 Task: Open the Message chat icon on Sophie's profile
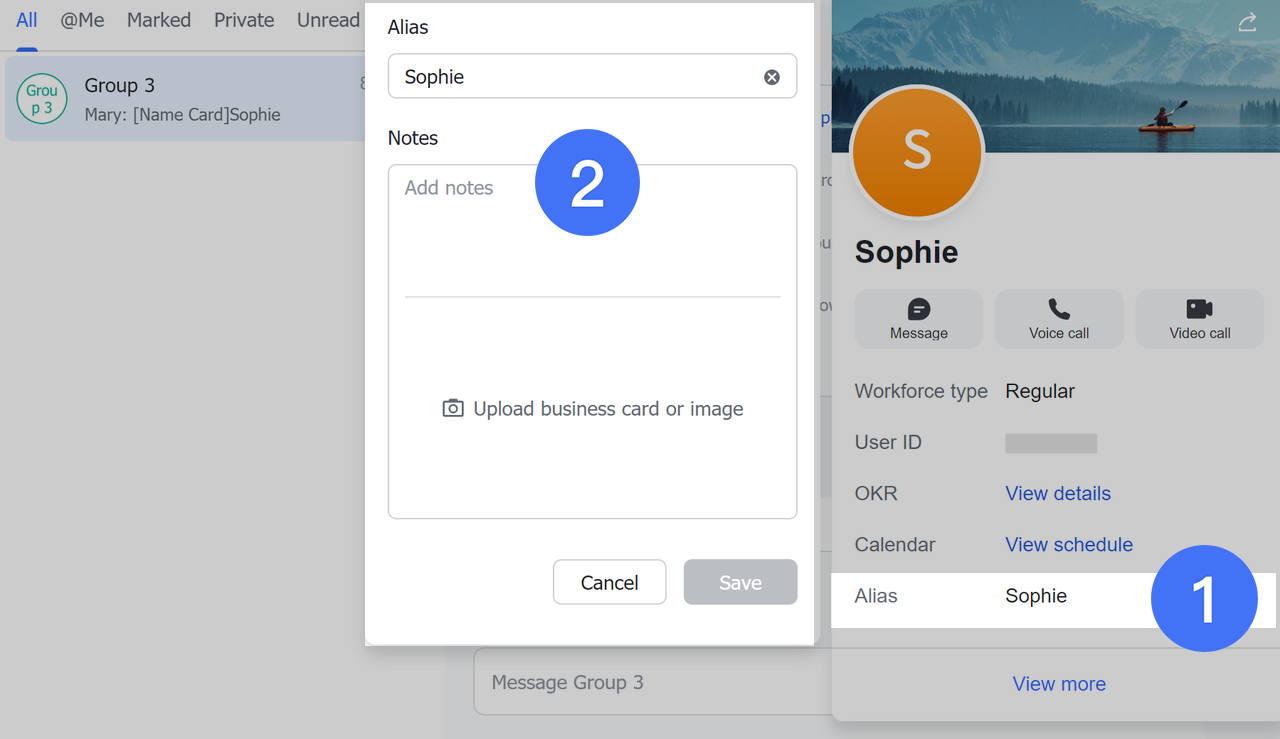[x=918, y=319]
